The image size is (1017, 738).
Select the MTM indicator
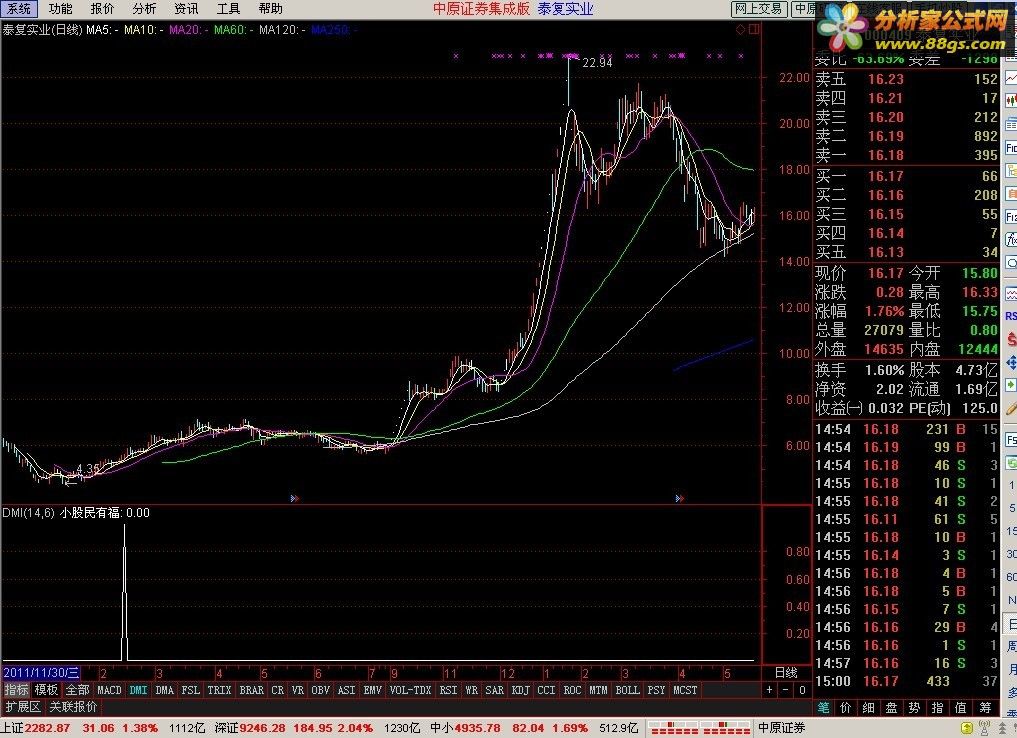[x=599, y=690]
